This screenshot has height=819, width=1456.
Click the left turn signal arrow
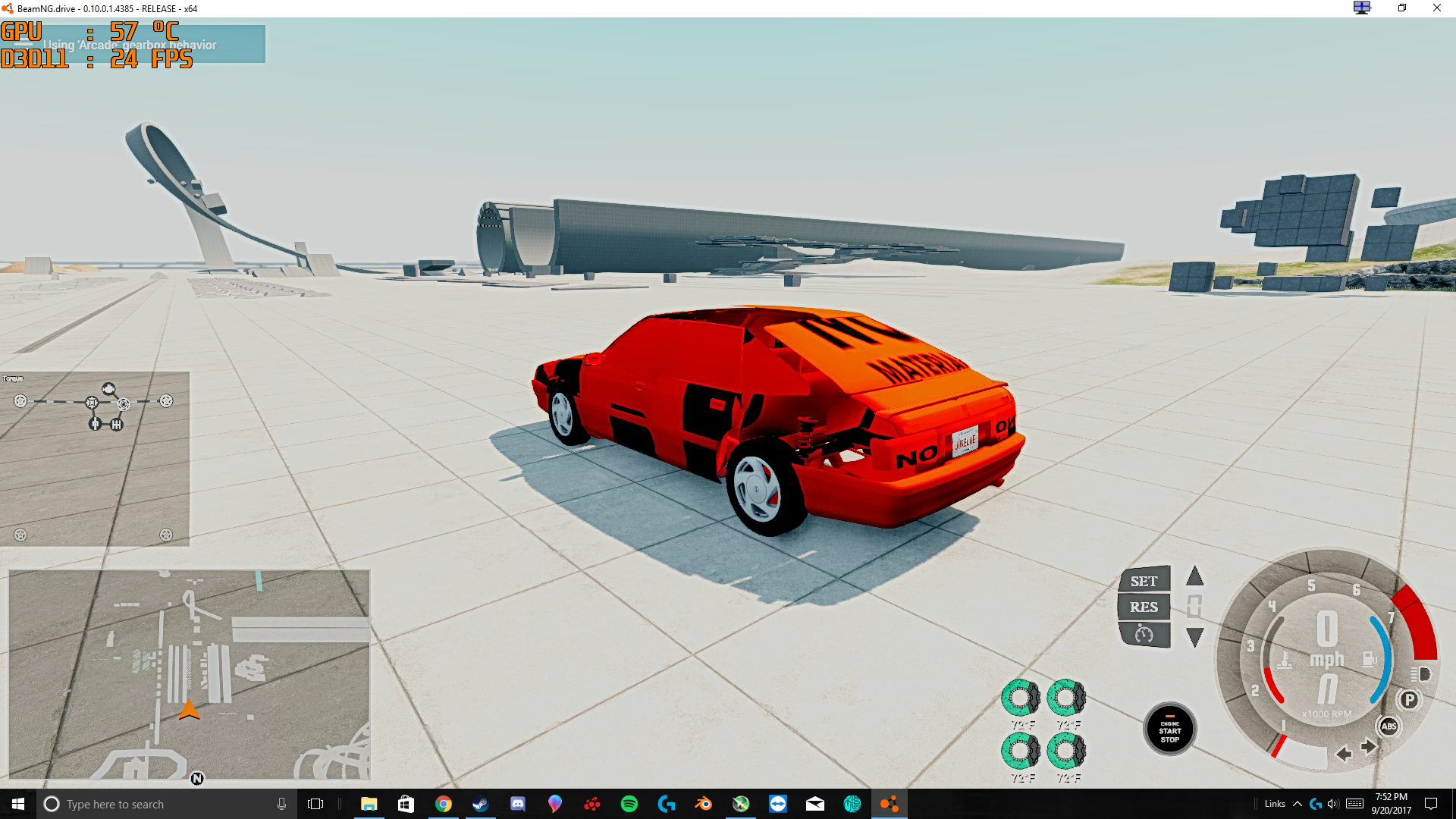[1343, 754]
